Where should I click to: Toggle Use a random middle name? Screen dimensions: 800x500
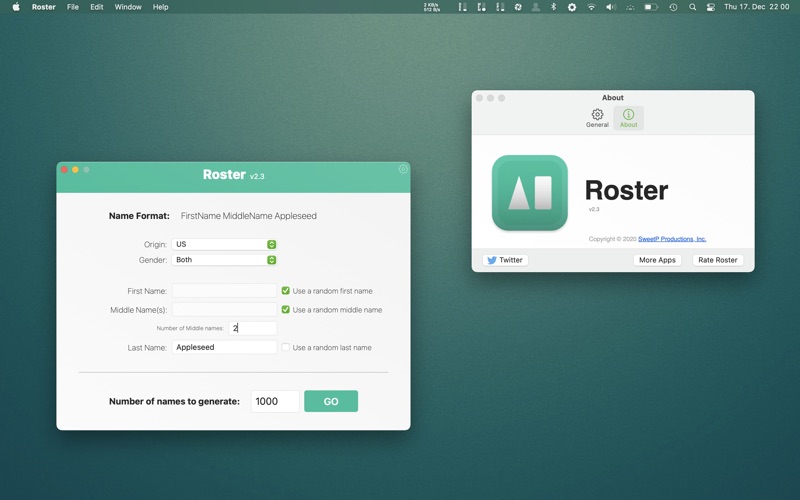tap(286, 310)
